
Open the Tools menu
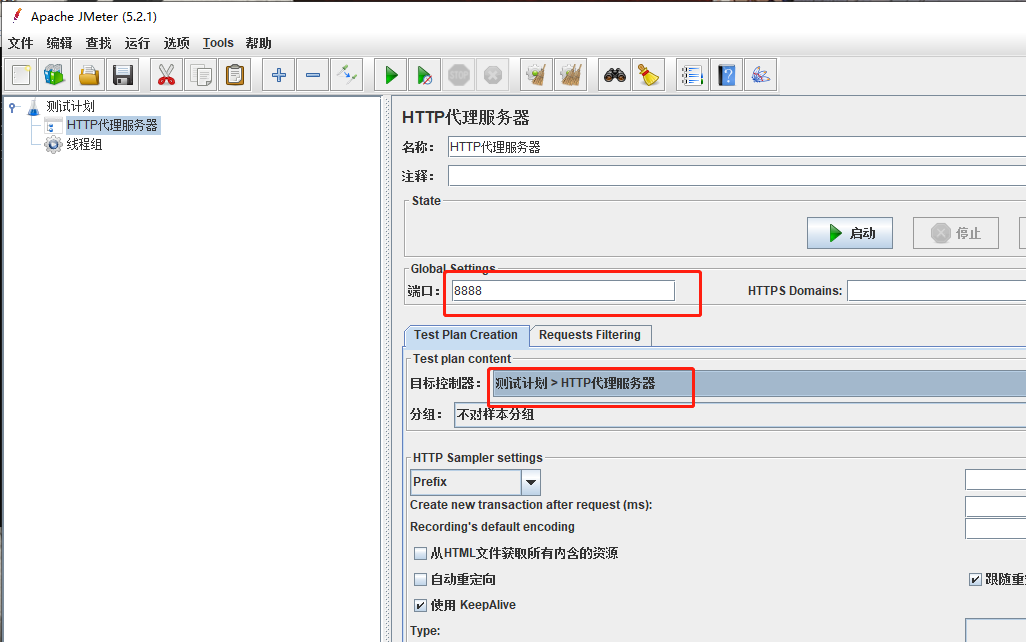218,43
